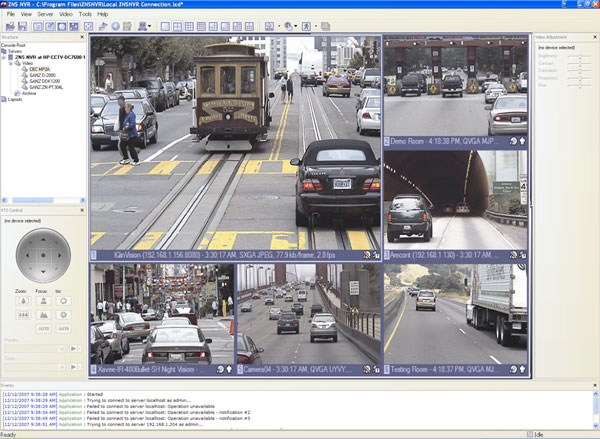The image size is (600, 439).
Task: Select the GANZ D-2000 camera in tree
Action: coord(42,75)
